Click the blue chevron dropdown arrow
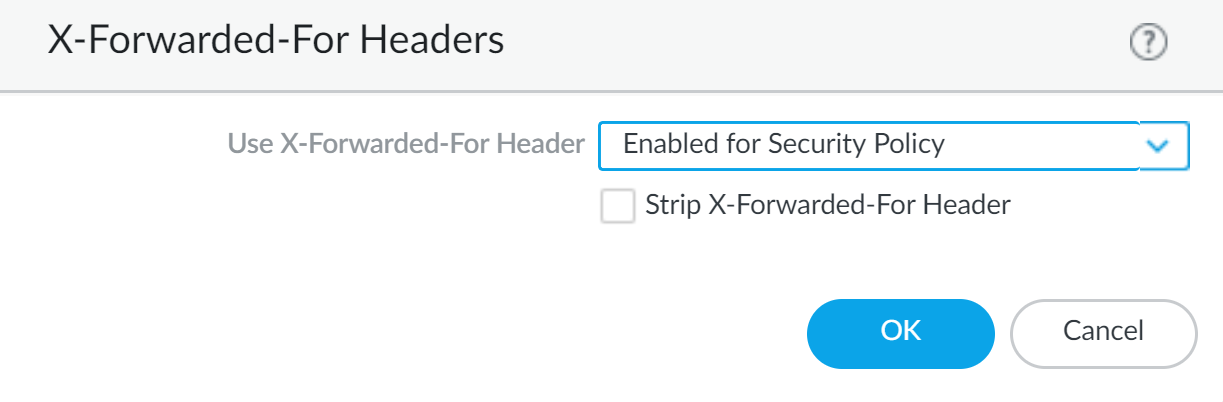 coord(1158,146)
